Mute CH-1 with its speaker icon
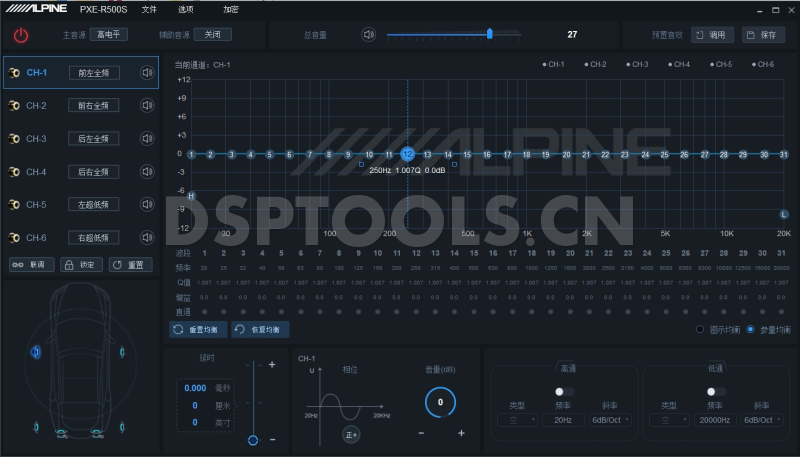The height and width of the screenshot is (457, 800). [x=147, y=73]
